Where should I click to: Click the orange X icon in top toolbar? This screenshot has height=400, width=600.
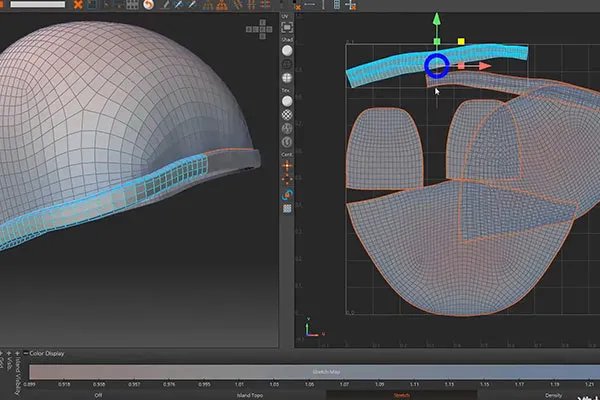click(x=77, y=5)
